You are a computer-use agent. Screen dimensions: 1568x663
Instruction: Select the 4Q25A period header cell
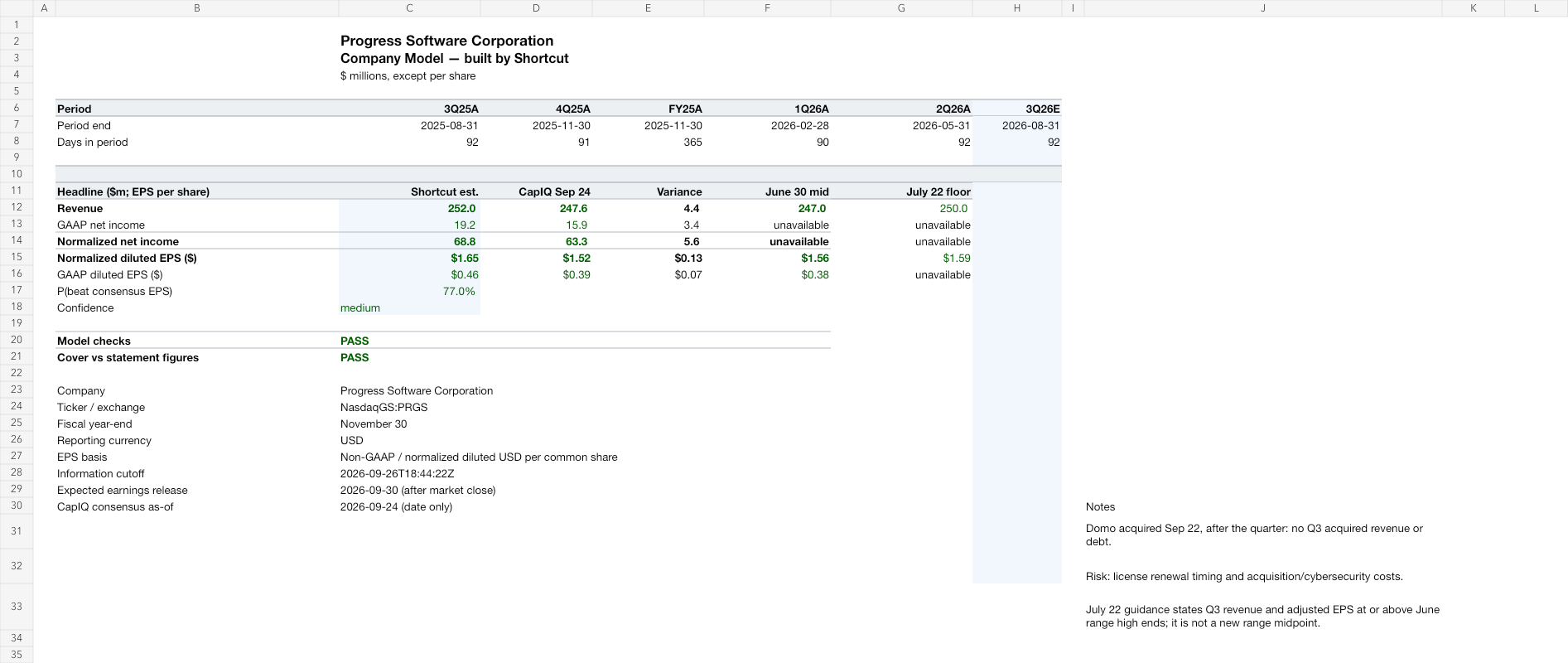coord(572,109)
